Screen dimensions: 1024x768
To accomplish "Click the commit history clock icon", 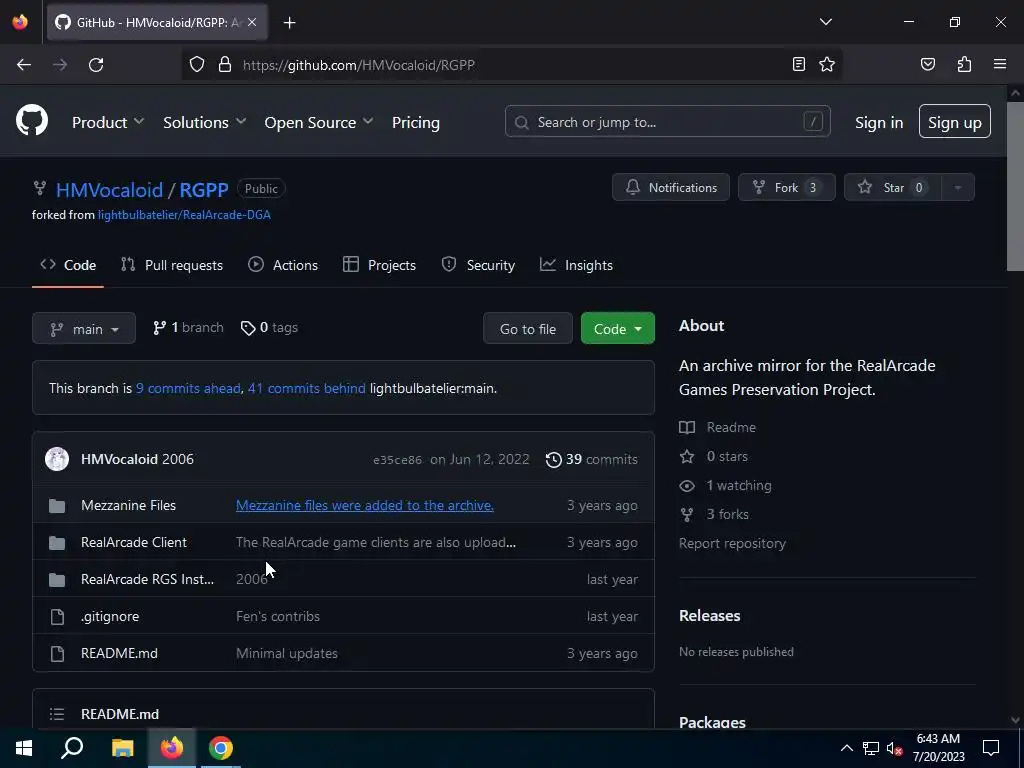I will coord(553,459).
